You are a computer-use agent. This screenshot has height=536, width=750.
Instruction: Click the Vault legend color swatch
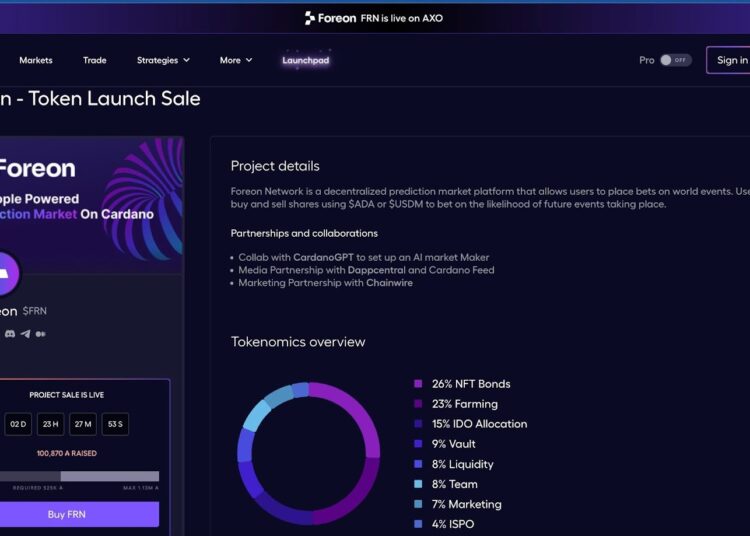[418, 444]
